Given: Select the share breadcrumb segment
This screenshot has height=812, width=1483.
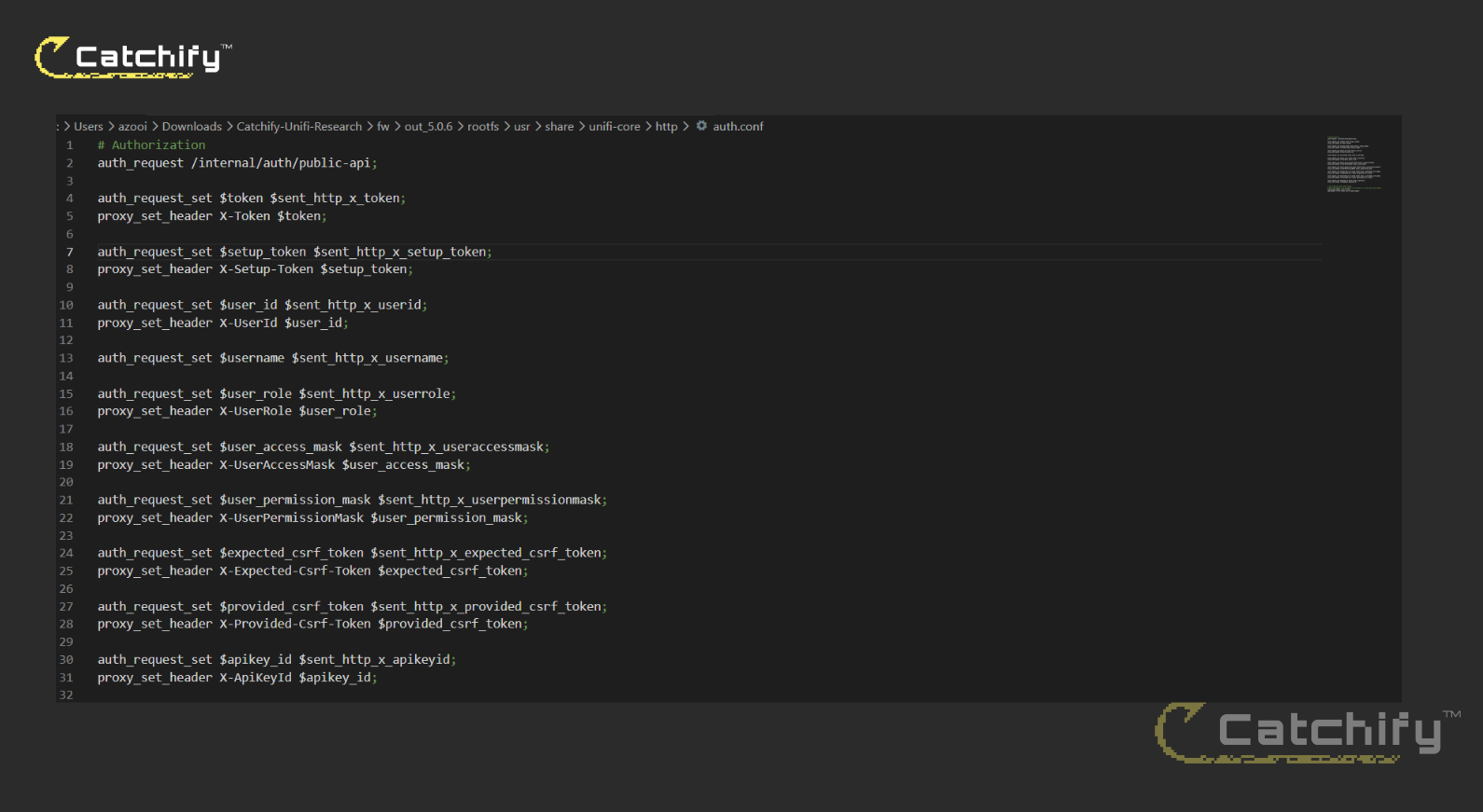Looking at the screenshot, I should click(x=560, y=127).
